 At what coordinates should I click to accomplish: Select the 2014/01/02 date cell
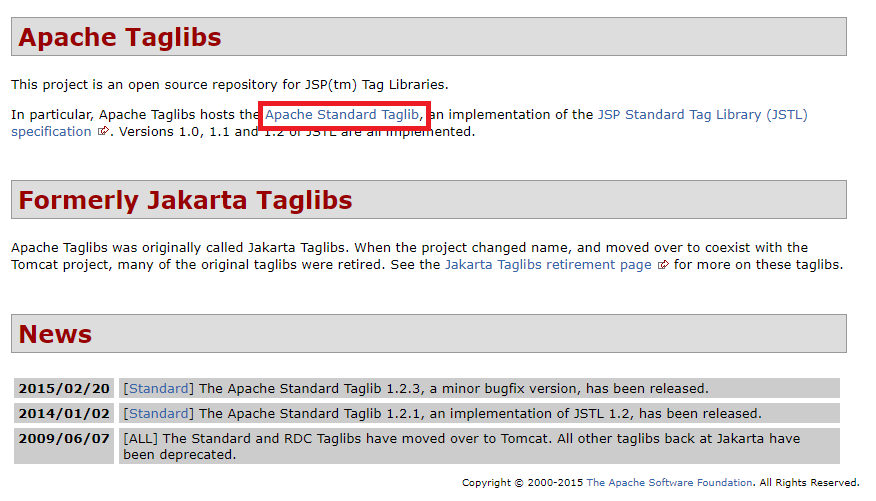[x=64, y=413]
